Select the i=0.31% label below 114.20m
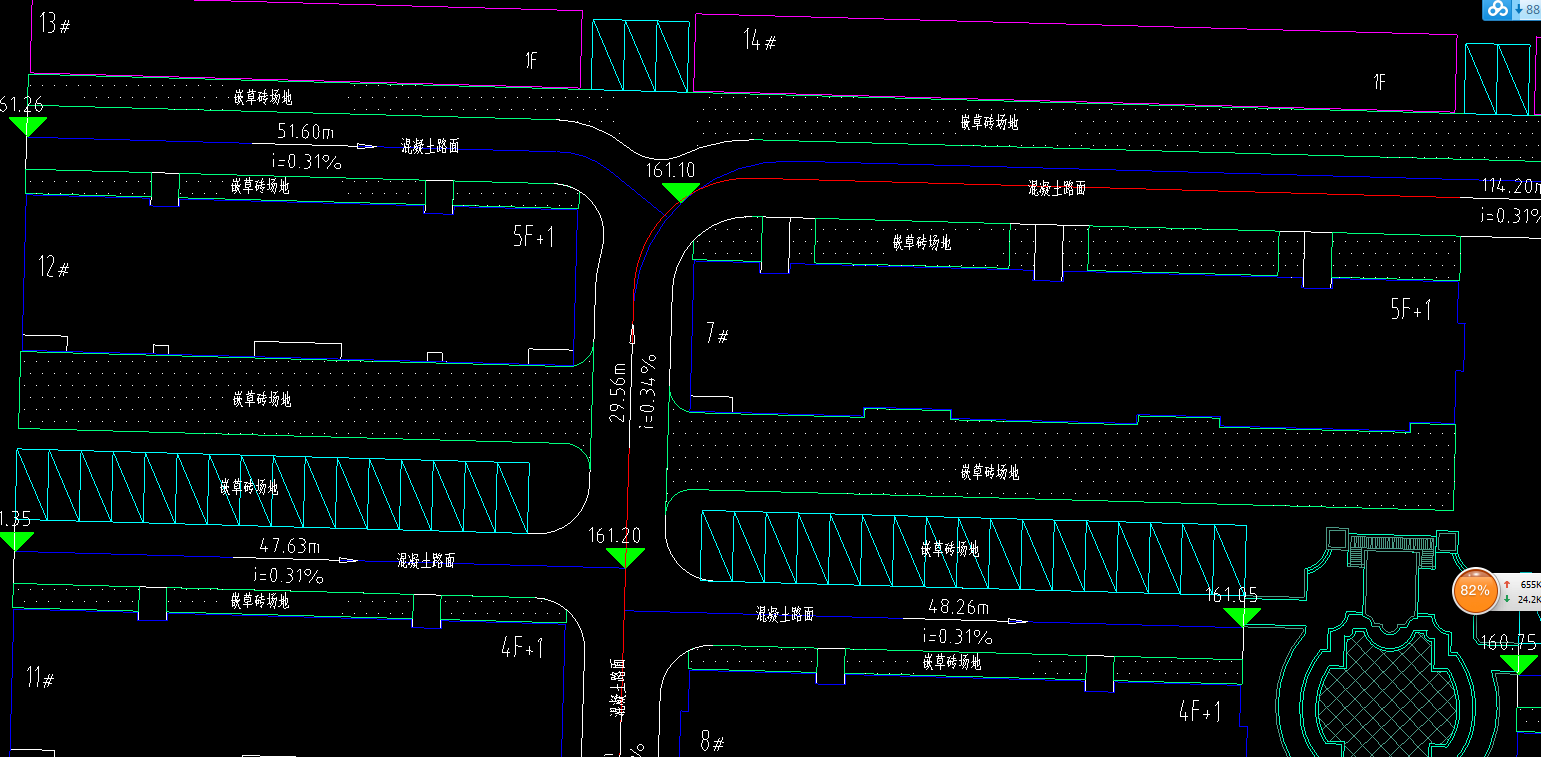 click(1511, 216)
